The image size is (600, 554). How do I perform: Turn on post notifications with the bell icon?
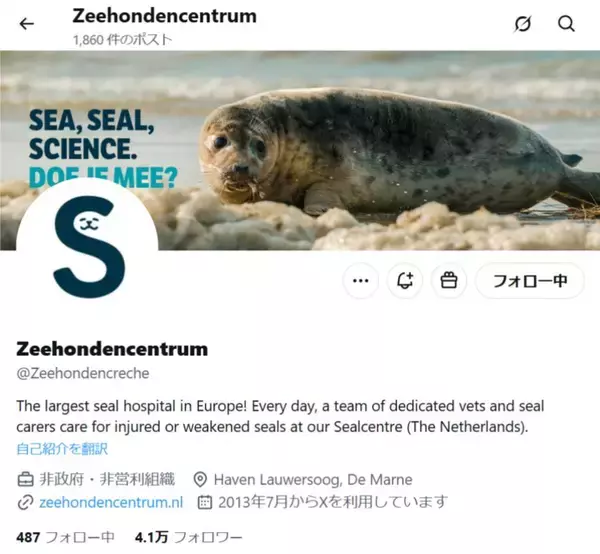405,281
